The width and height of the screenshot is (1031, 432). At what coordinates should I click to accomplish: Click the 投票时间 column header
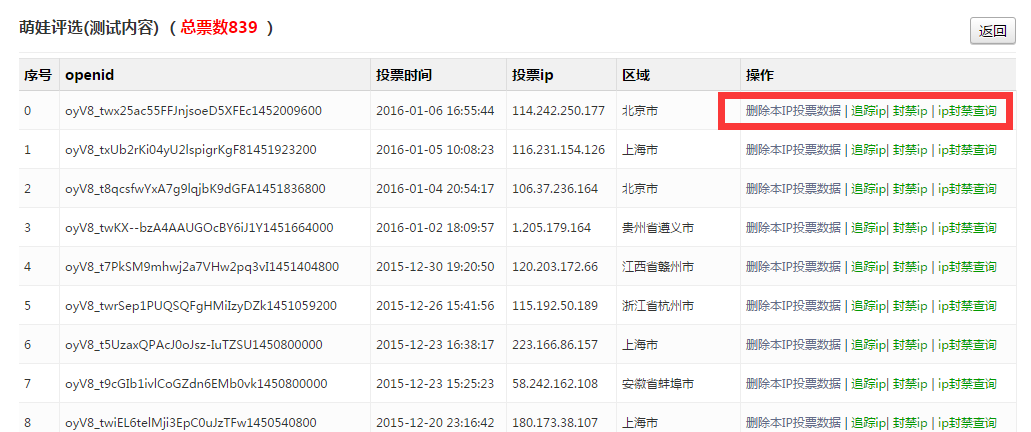(404, 75)
